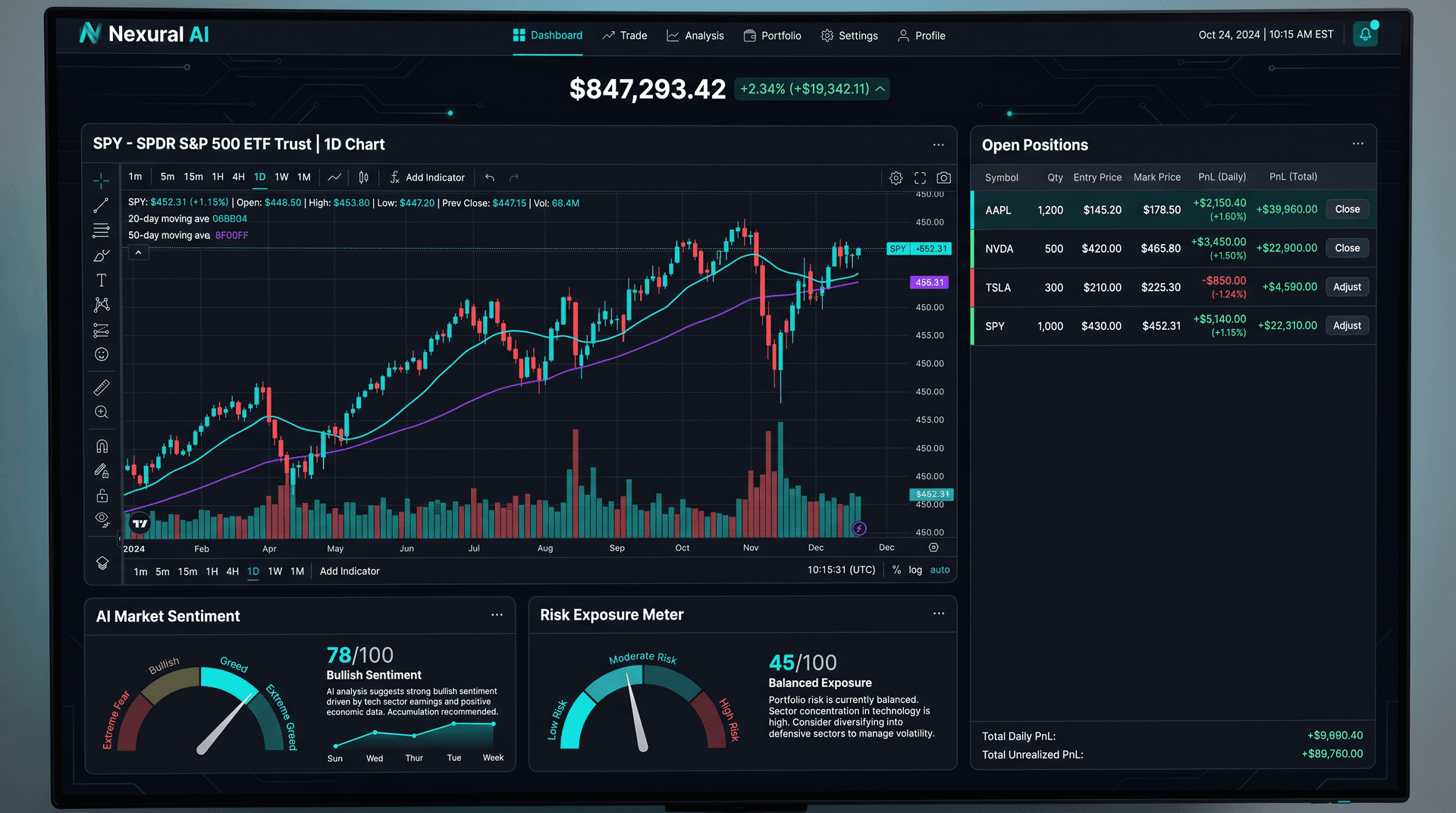Select the chart patterns tool

click(101, 305)
